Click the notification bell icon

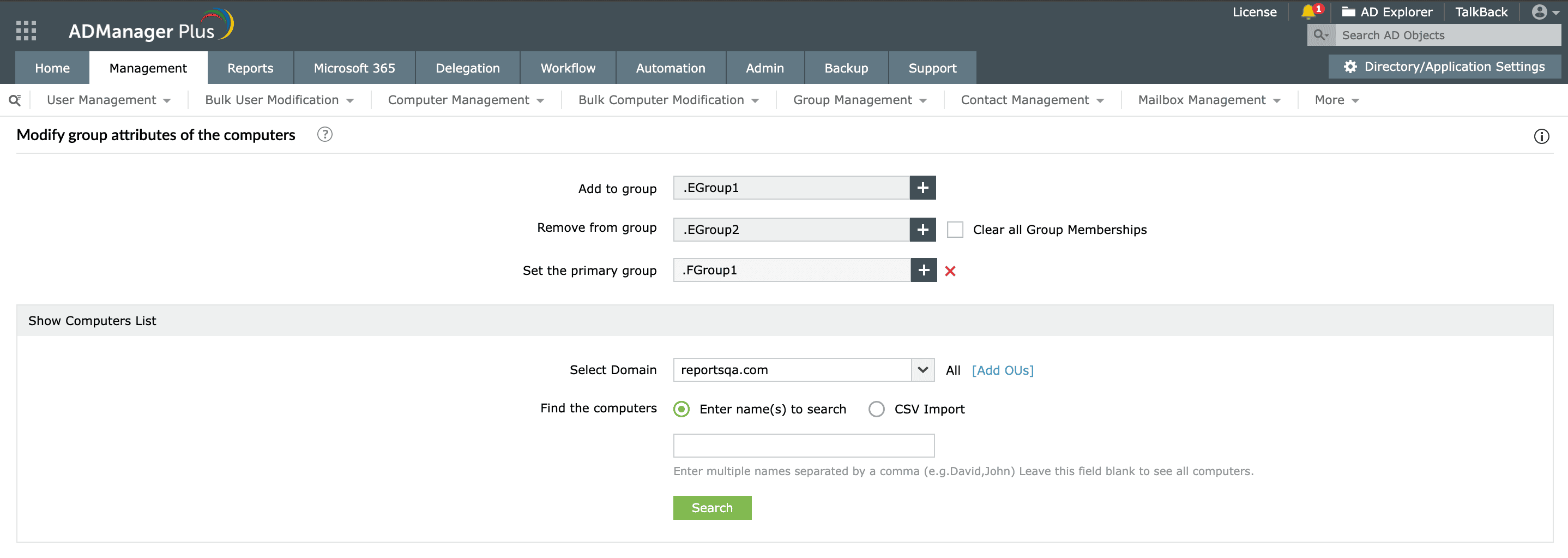click(x=1307, y=11)
